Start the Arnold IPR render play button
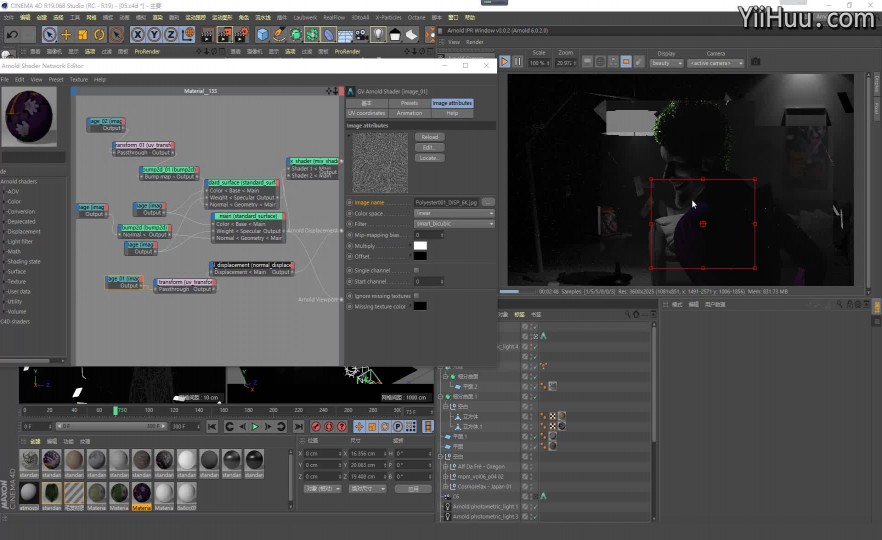This screenshot has height=540, width=882. tap(505, 62)
